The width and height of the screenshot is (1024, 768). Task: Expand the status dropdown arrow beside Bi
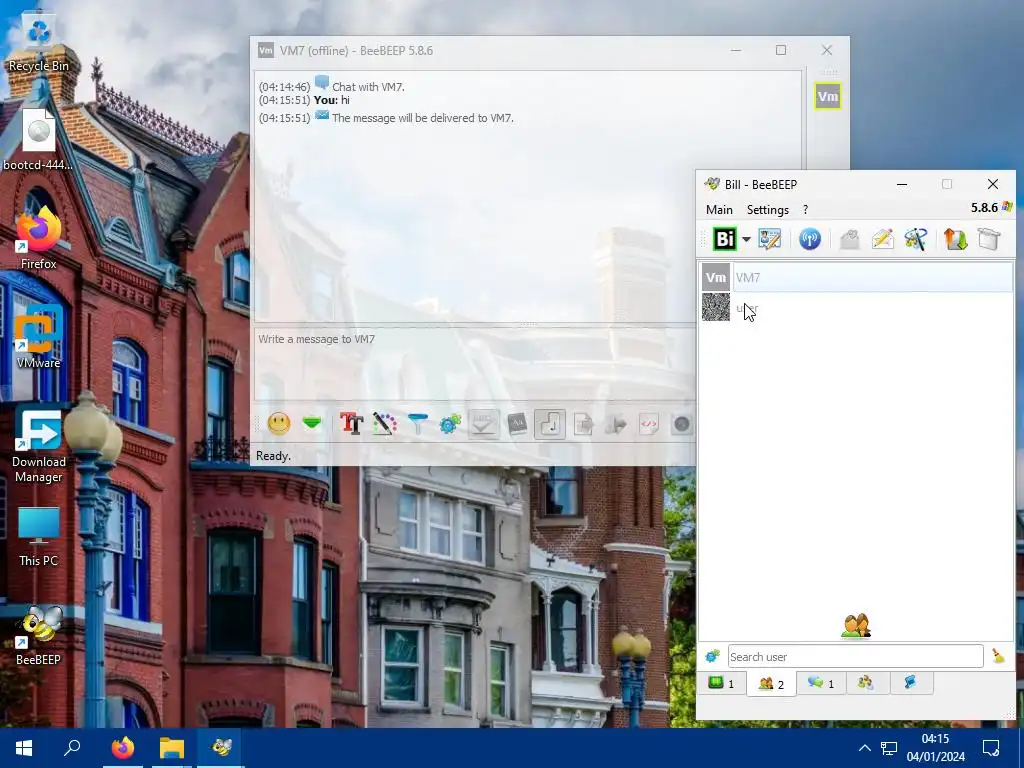(x=746, y=239)
